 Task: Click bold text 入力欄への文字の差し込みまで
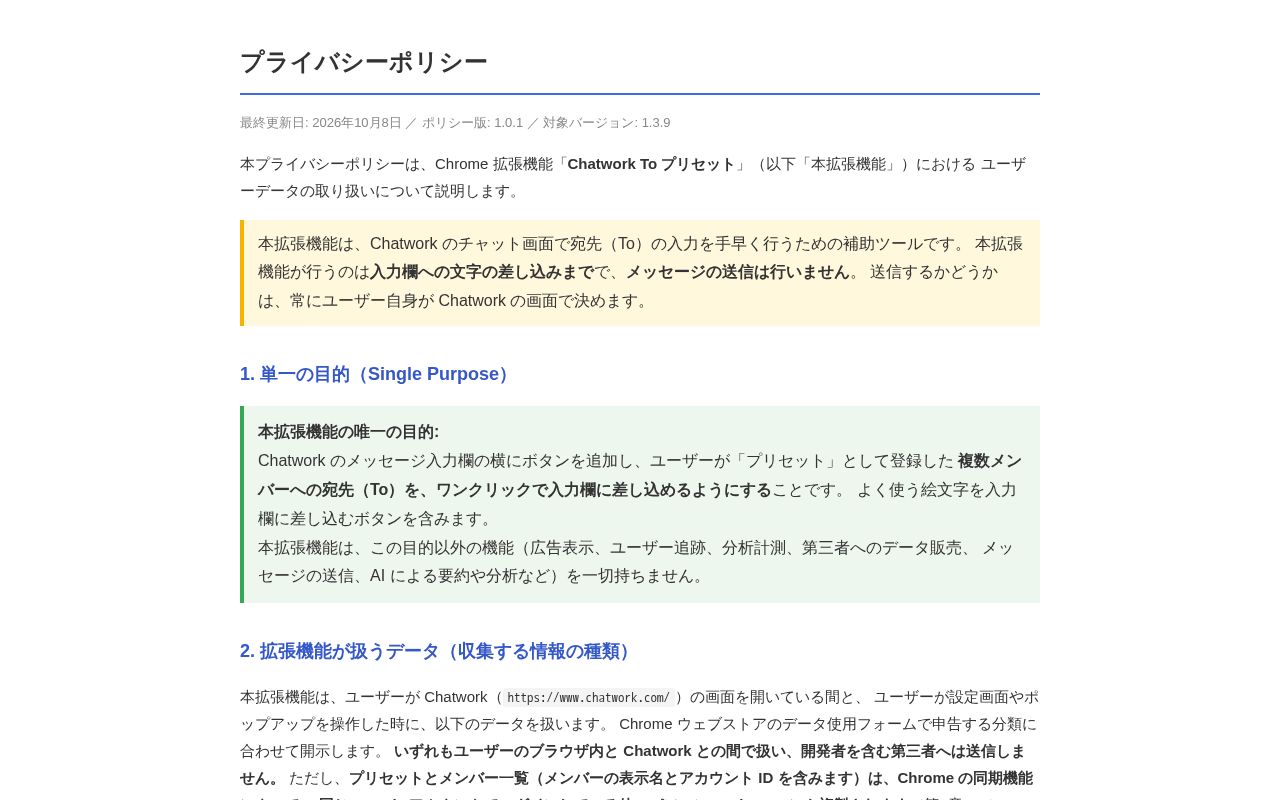coord(482,272)
